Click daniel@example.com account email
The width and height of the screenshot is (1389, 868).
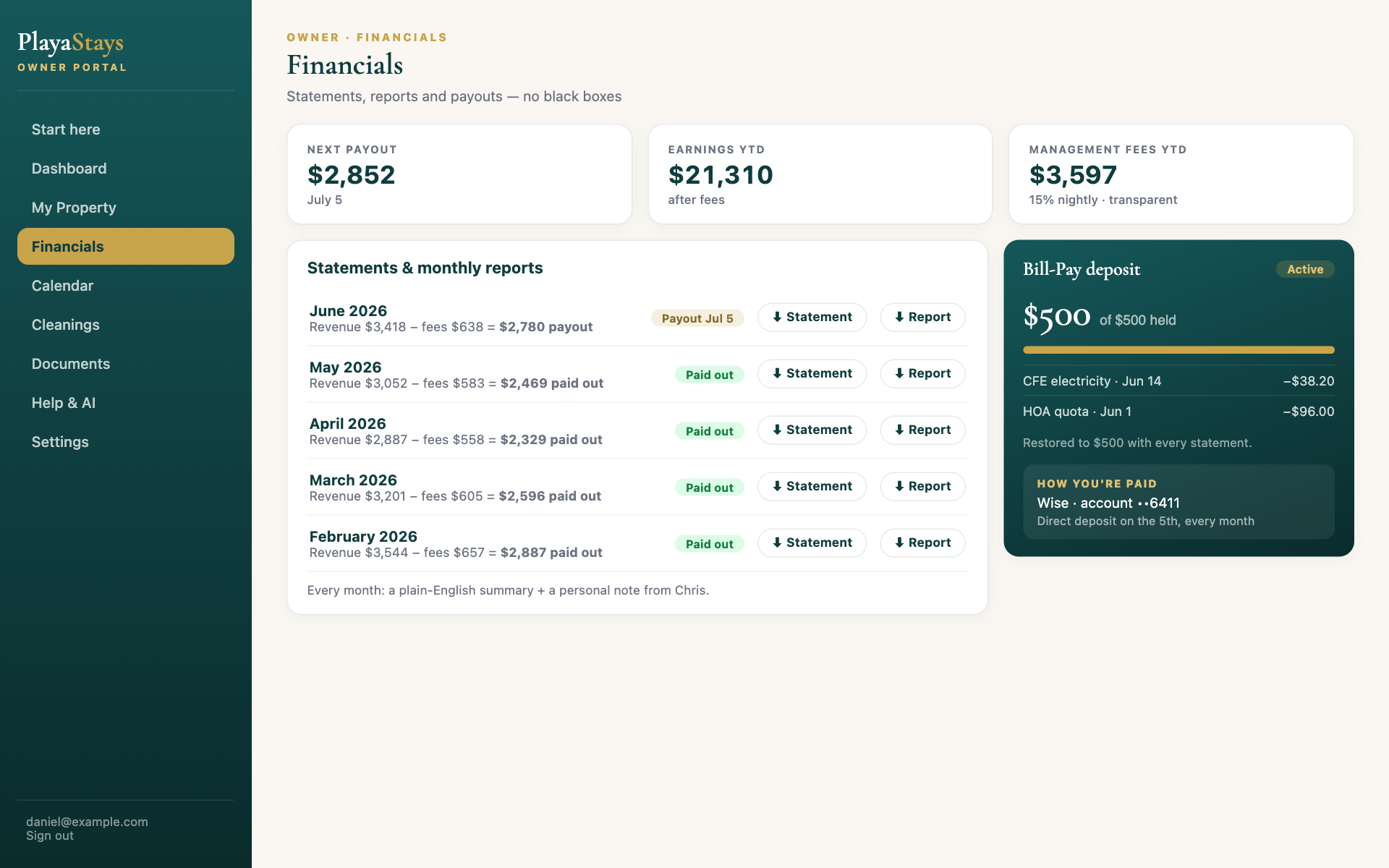tap(87, 822)
